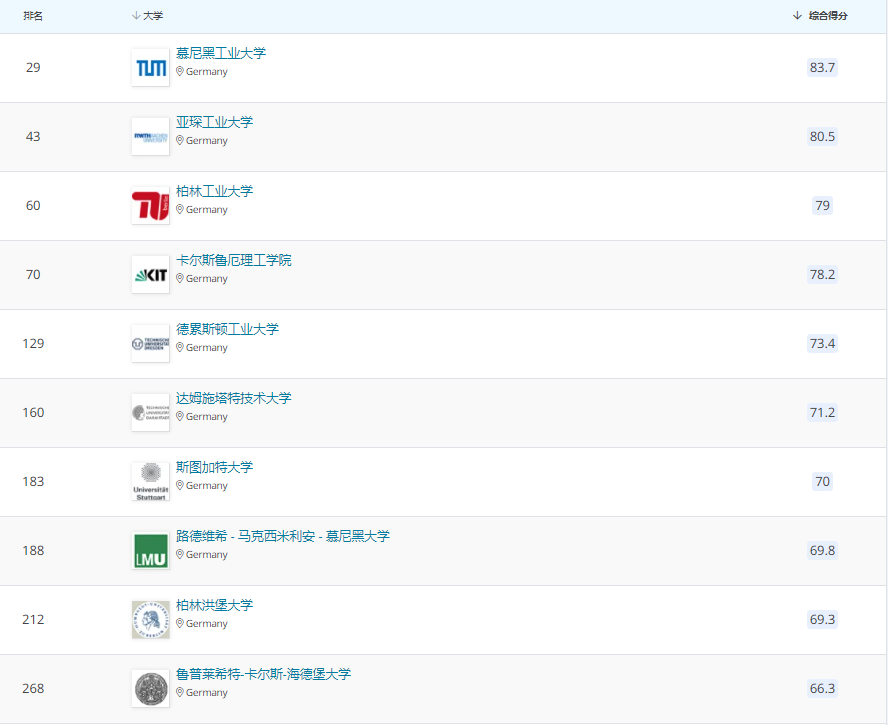Open 路德维希 - 马克西米利安 - 慕尼黑大学 link
The height and width of the screenshot is (725, 888).
click(x=283, y=536)
